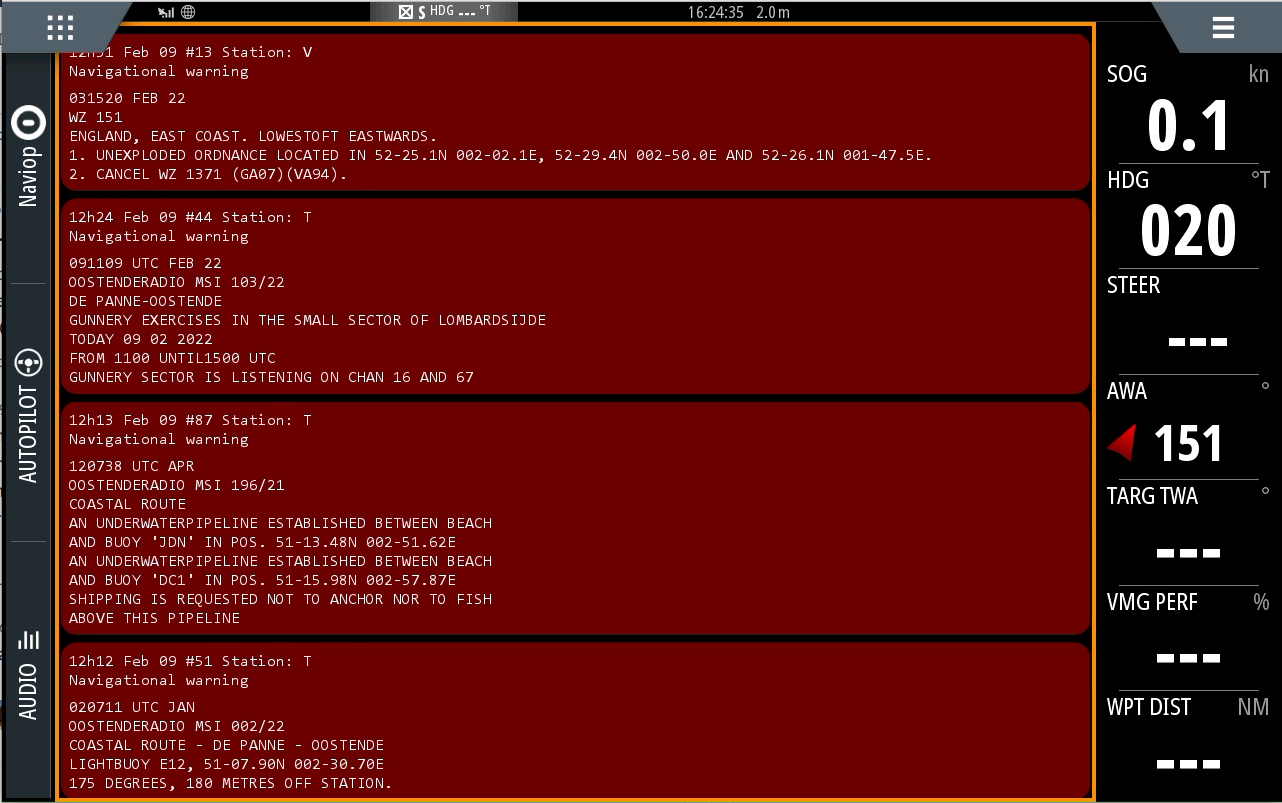
Task: Click 'GUNNERY SECTOR IS LISTENING ON CHAN 16 AND 67'
Action: click(272, 377)
